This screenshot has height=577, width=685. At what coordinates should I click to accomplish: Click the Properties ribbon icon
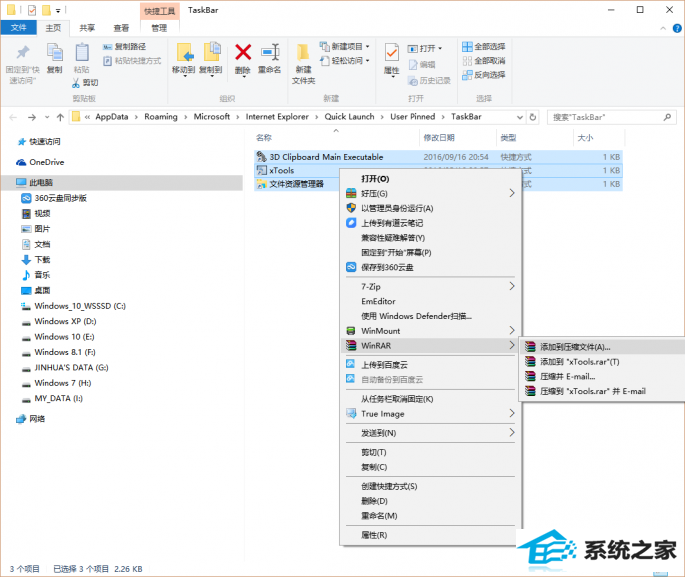391,54
